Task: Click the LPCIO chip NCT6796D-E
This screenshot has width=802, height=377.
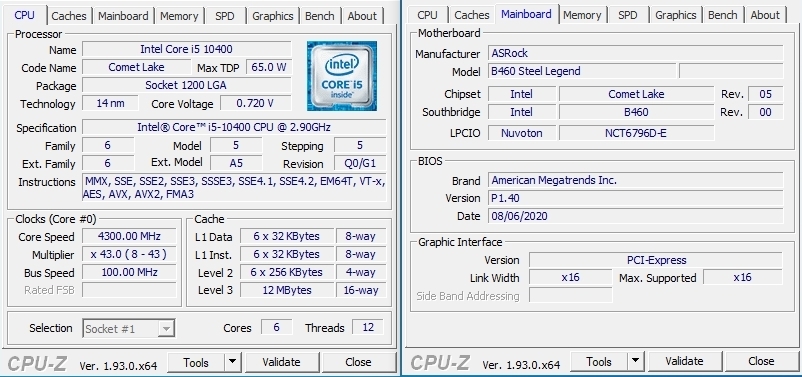Action: [x=636, y=133]
